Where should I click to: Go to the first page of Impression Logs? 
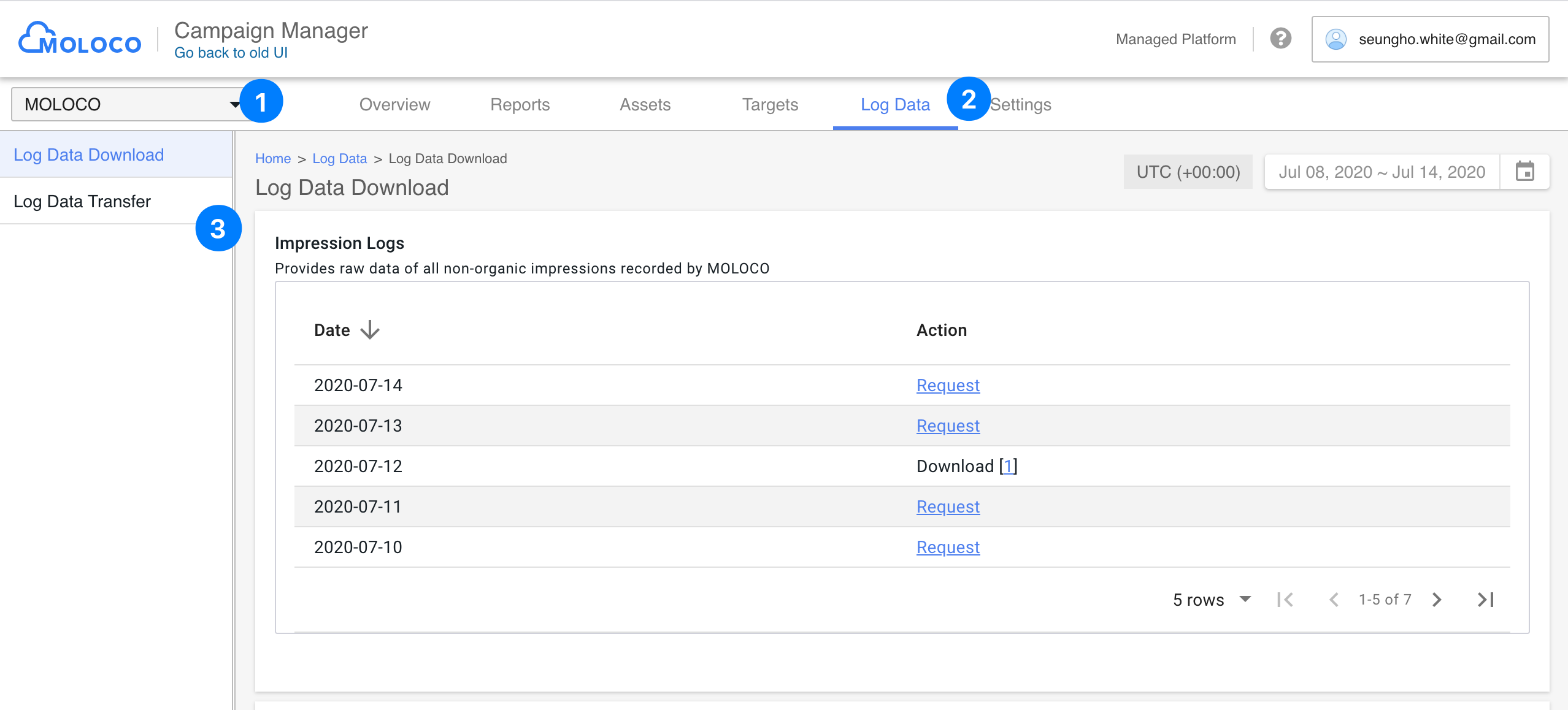pyautogui.click(x=1286, y=599)
